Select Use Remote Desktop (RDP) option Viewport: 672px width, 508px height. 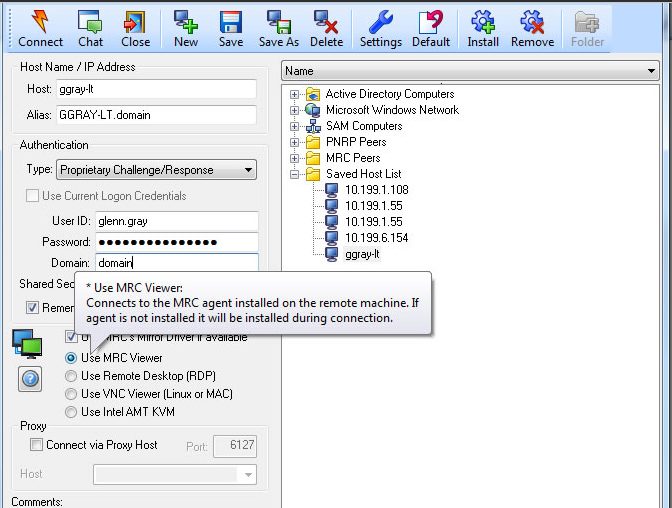click(71, 376)
